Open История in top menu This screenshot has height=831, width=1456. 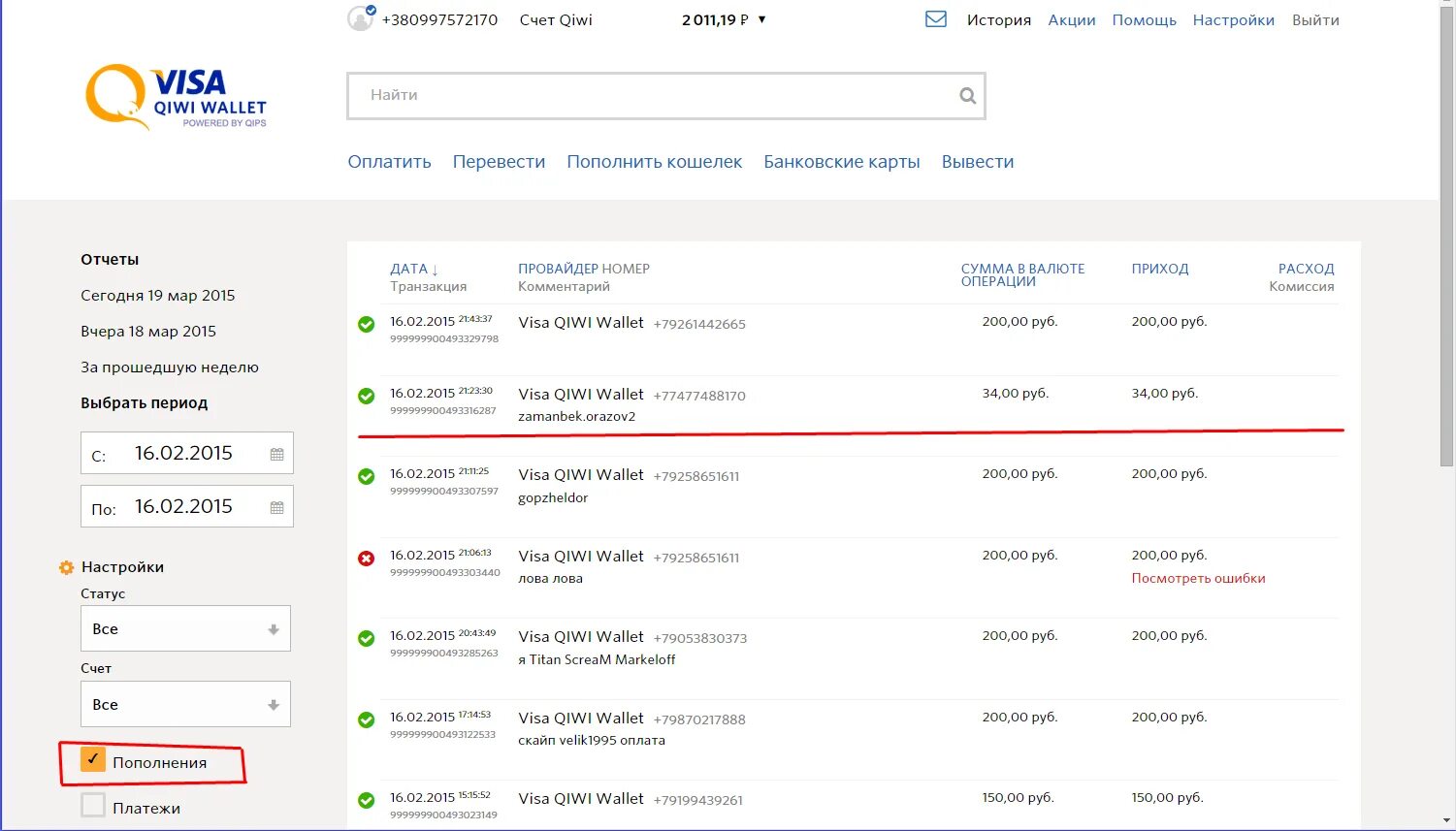pyautogui.click(x=999, y=19)
